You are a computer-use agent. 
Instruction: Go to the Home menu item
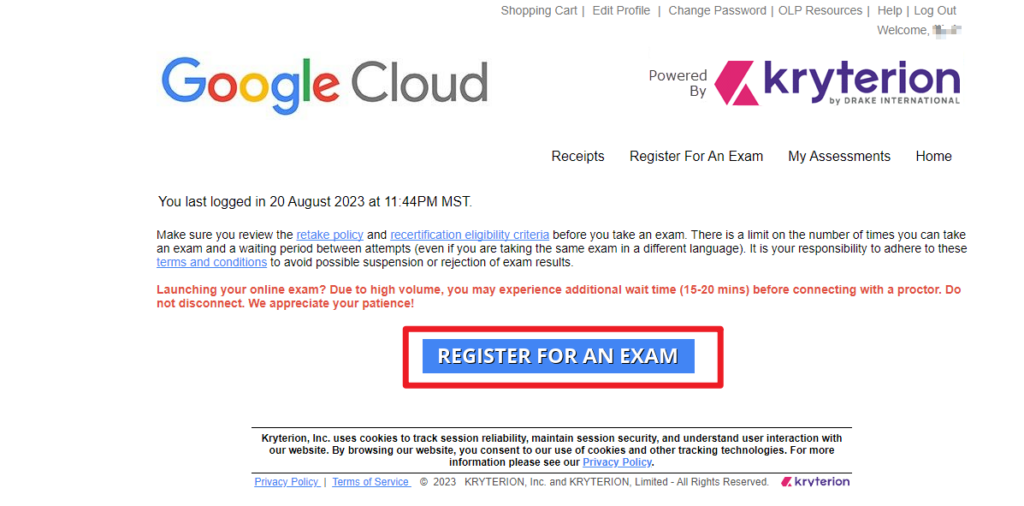point(933,156)
